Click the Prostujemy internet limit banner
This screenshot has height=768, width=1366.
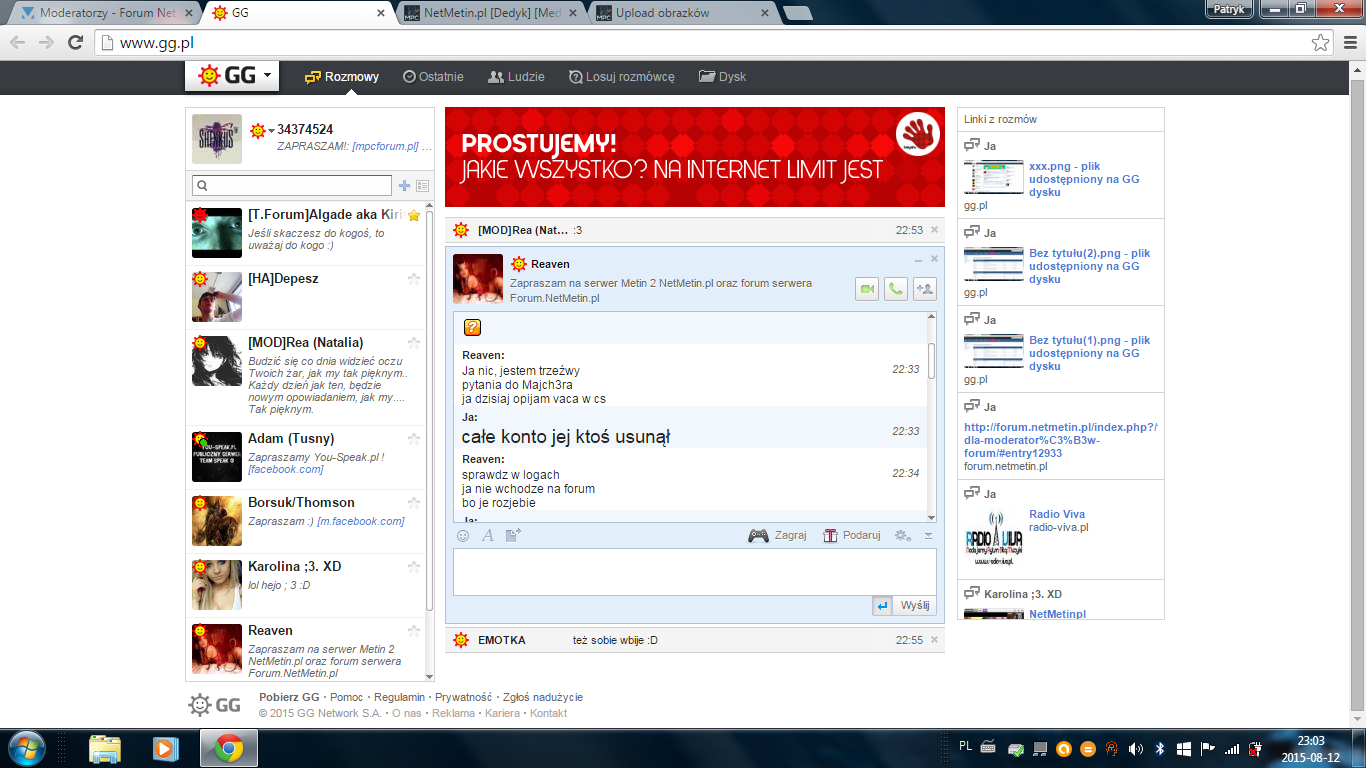coord(695,157)
